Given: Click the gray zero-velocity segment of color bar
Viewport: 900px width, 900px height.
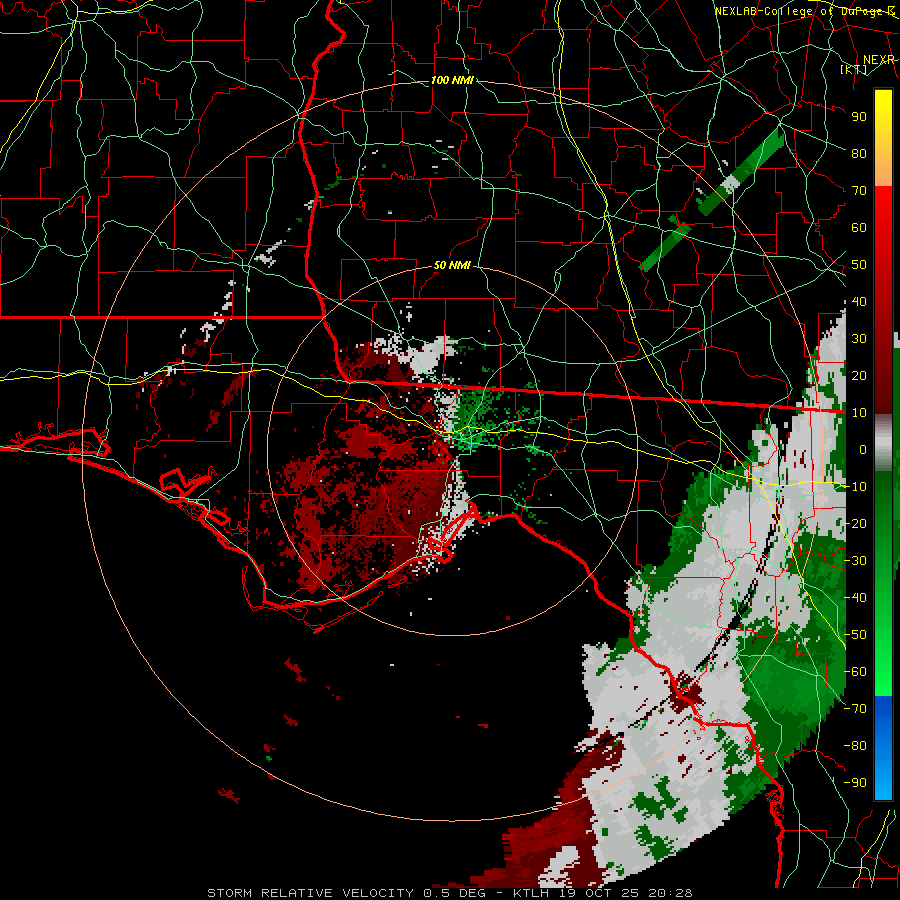Looking at the screenshot, I should tap(883, 443).
